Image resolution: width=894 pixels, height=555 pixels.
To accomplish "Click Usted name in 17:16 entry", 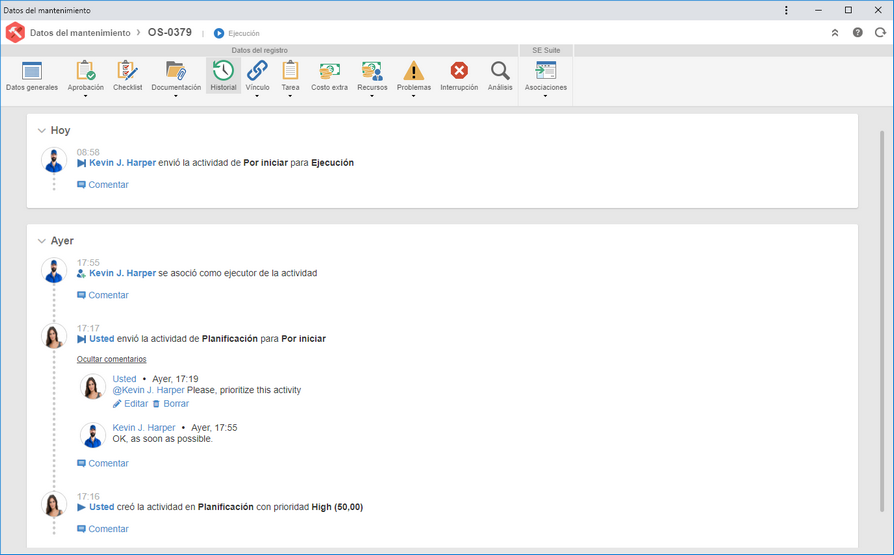I will (x=101, y=507).
